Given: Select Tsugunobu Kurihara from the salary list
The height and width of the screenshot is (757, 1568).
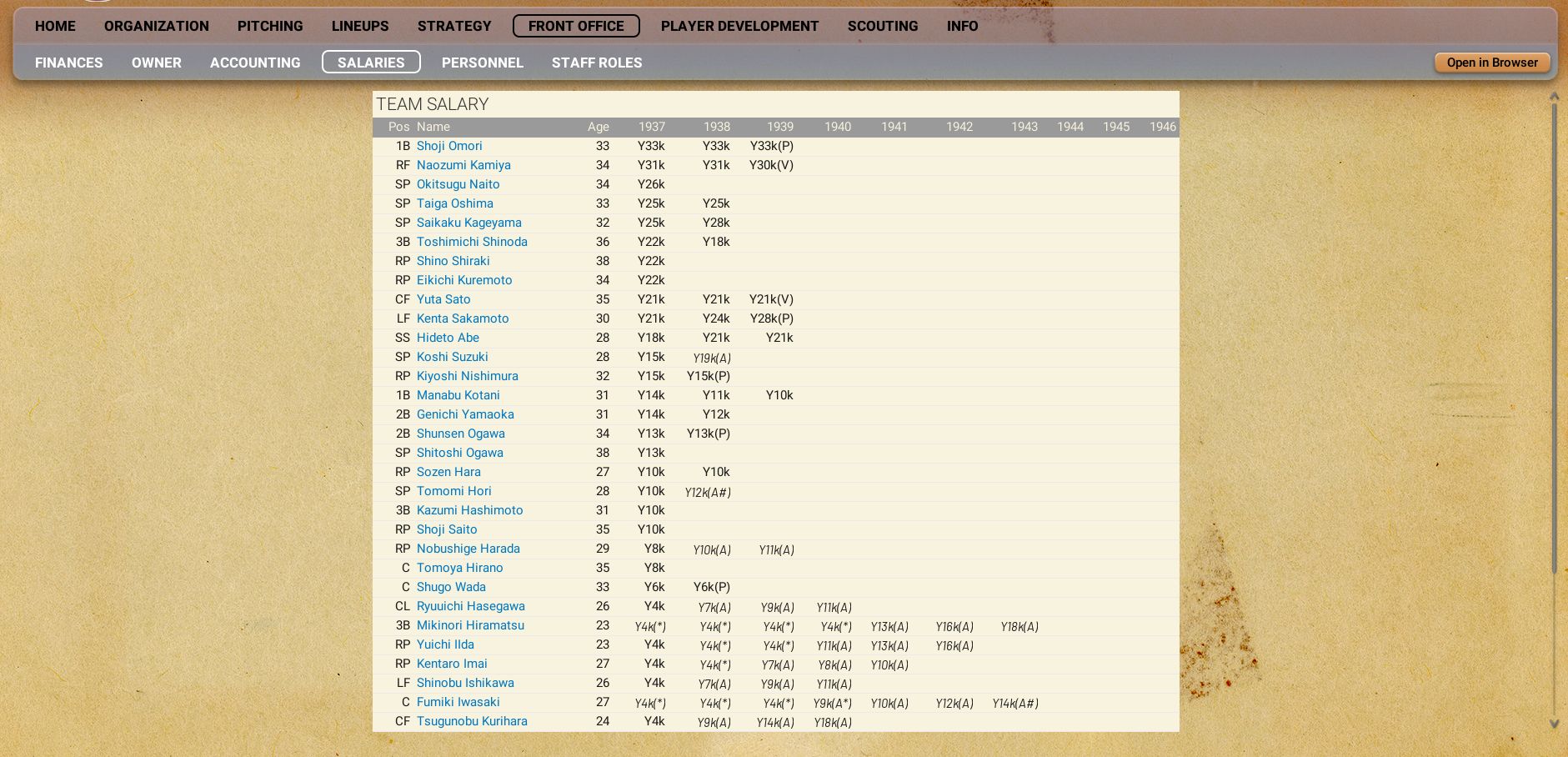Looking at the screenshot, I should point(471,721).
